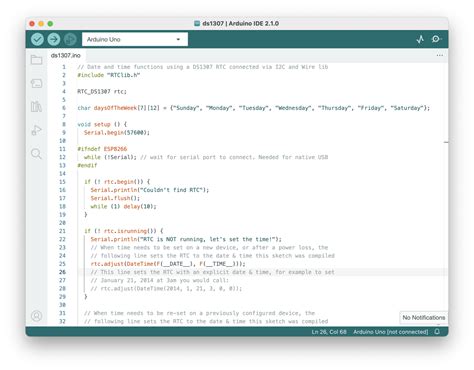Click the daysOfTheWeek array name
The image size is (474, 370).
(x=115, y=108)
